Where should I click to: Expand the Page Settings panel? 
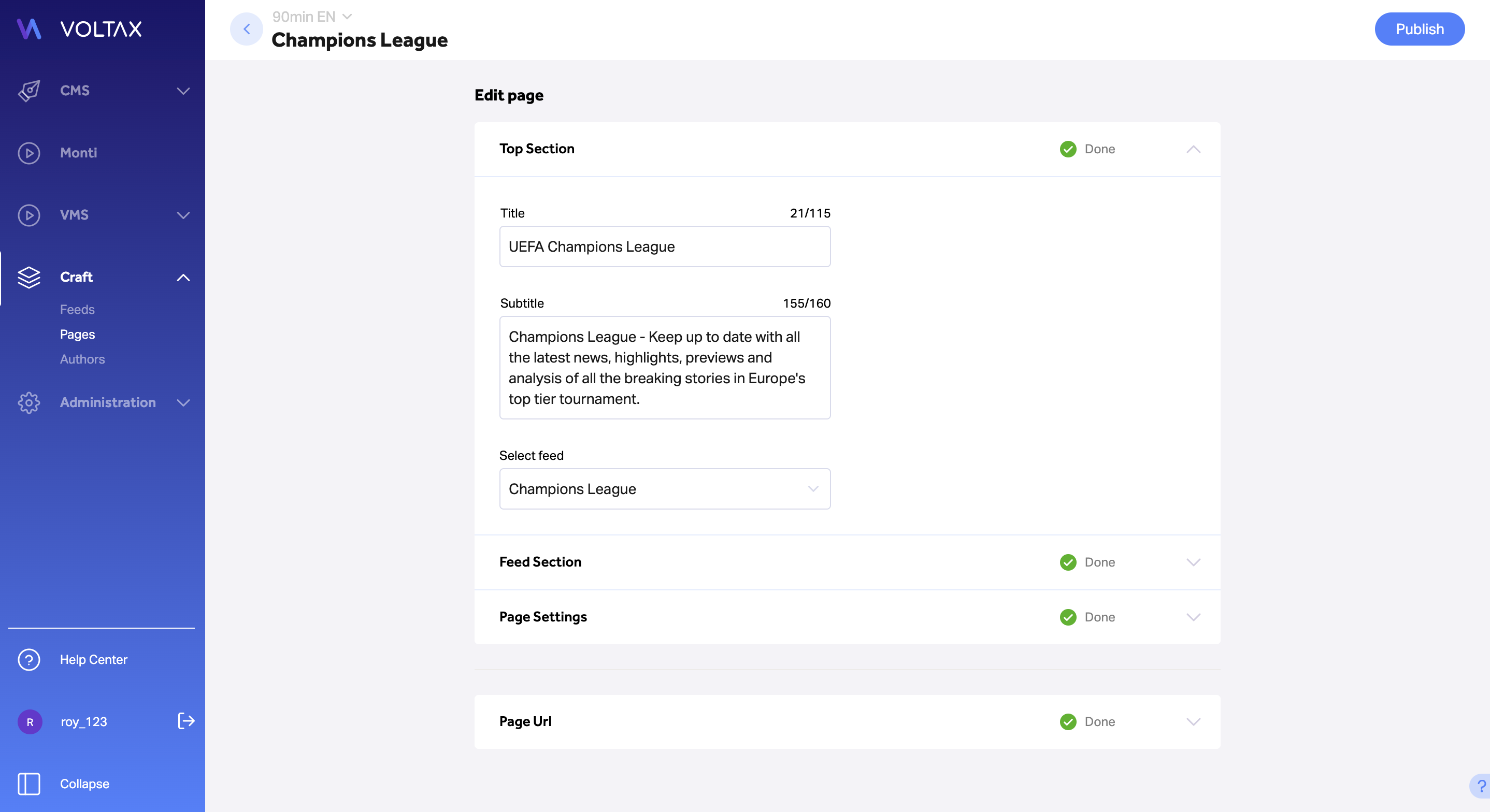1193,617
